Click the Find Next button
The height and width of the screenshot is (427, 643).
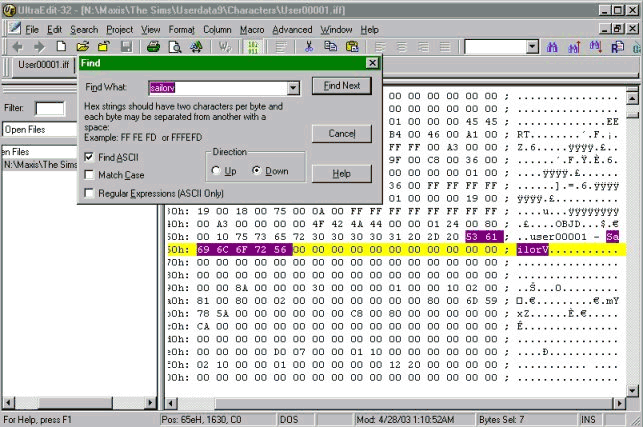pos(341,86)
